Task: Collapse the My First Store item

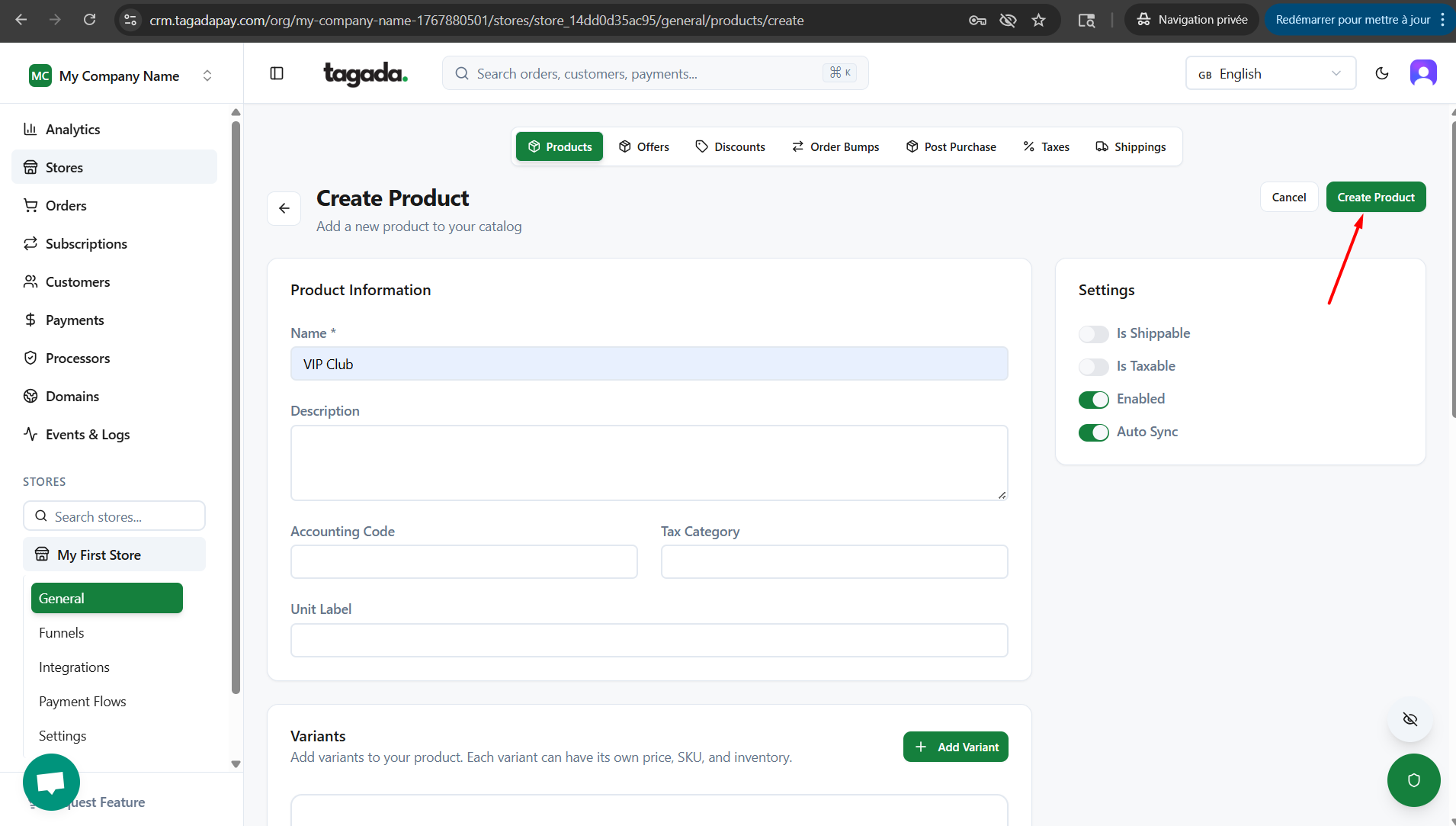Action: [114, 554]
